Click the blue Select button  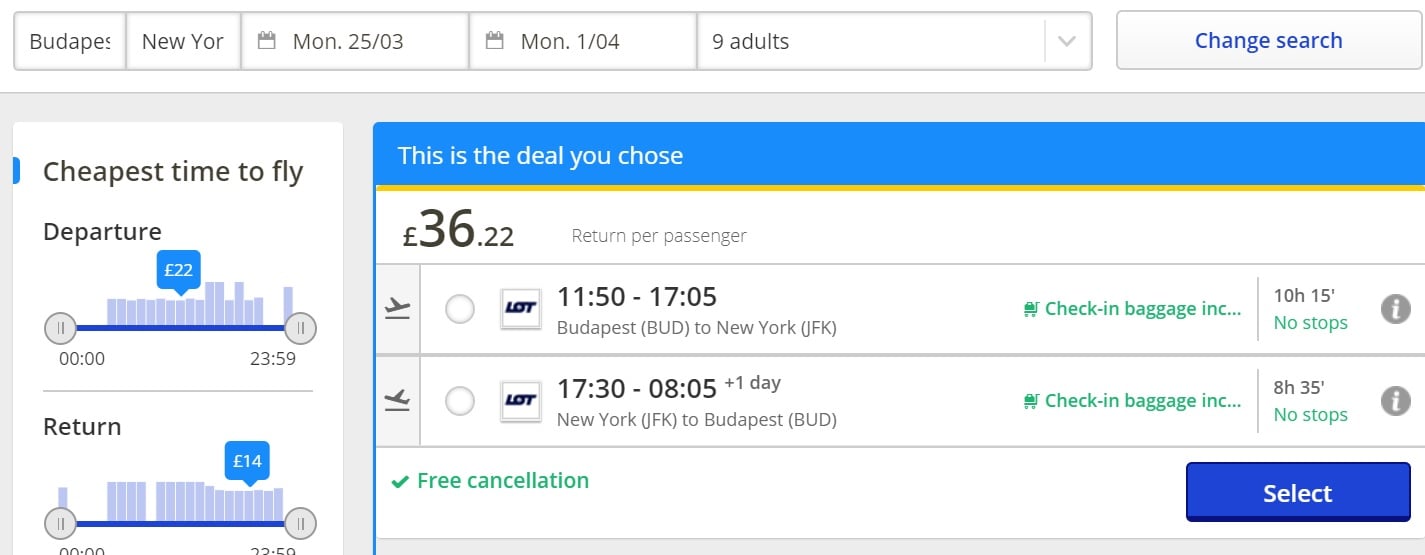[1298, 492]
